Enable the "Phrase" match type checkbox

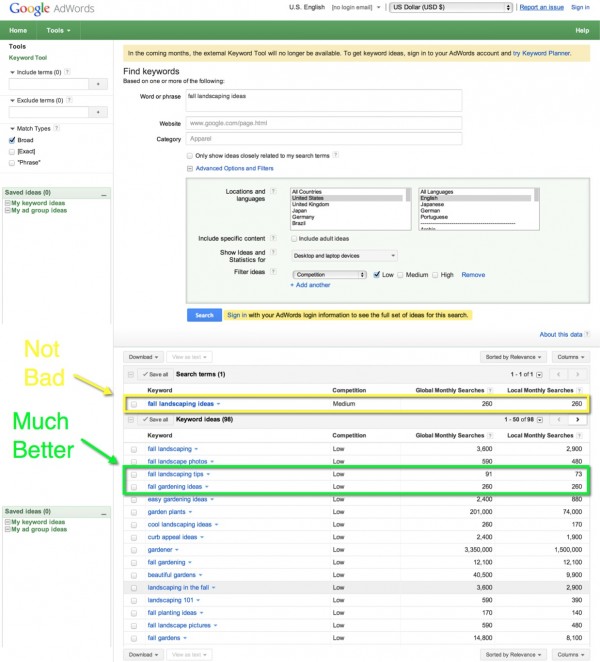click(12, 163)
